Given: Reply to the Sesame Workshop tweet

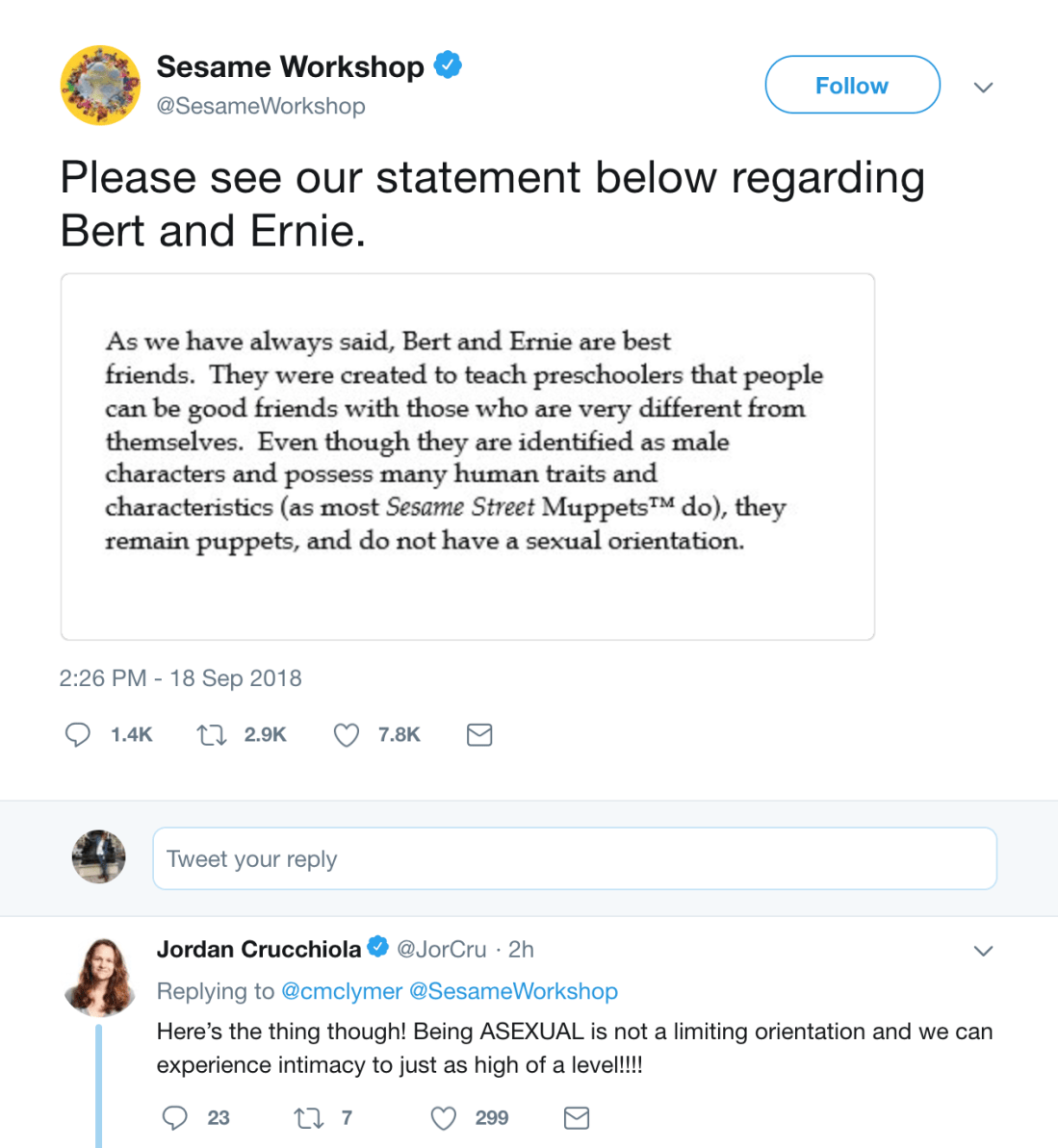Looking at the screenshot, I should pyautogui.click(x=78, y=735).
